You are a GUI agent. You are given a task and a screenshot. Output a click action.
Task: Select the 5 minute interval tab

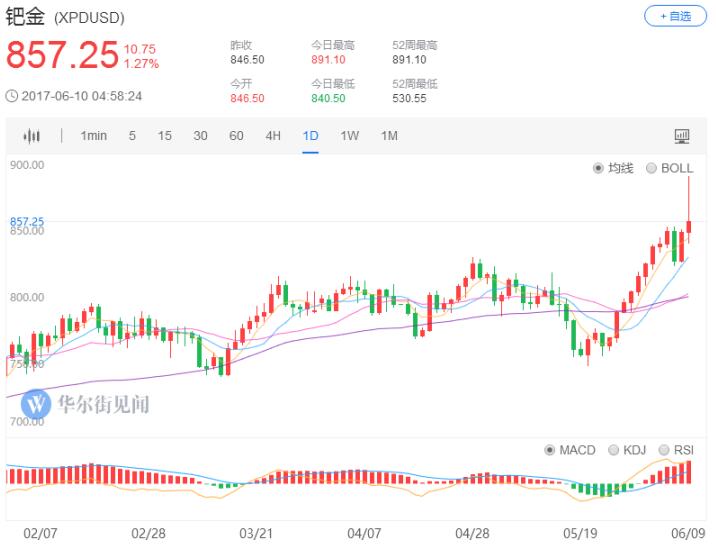point(132,136)
